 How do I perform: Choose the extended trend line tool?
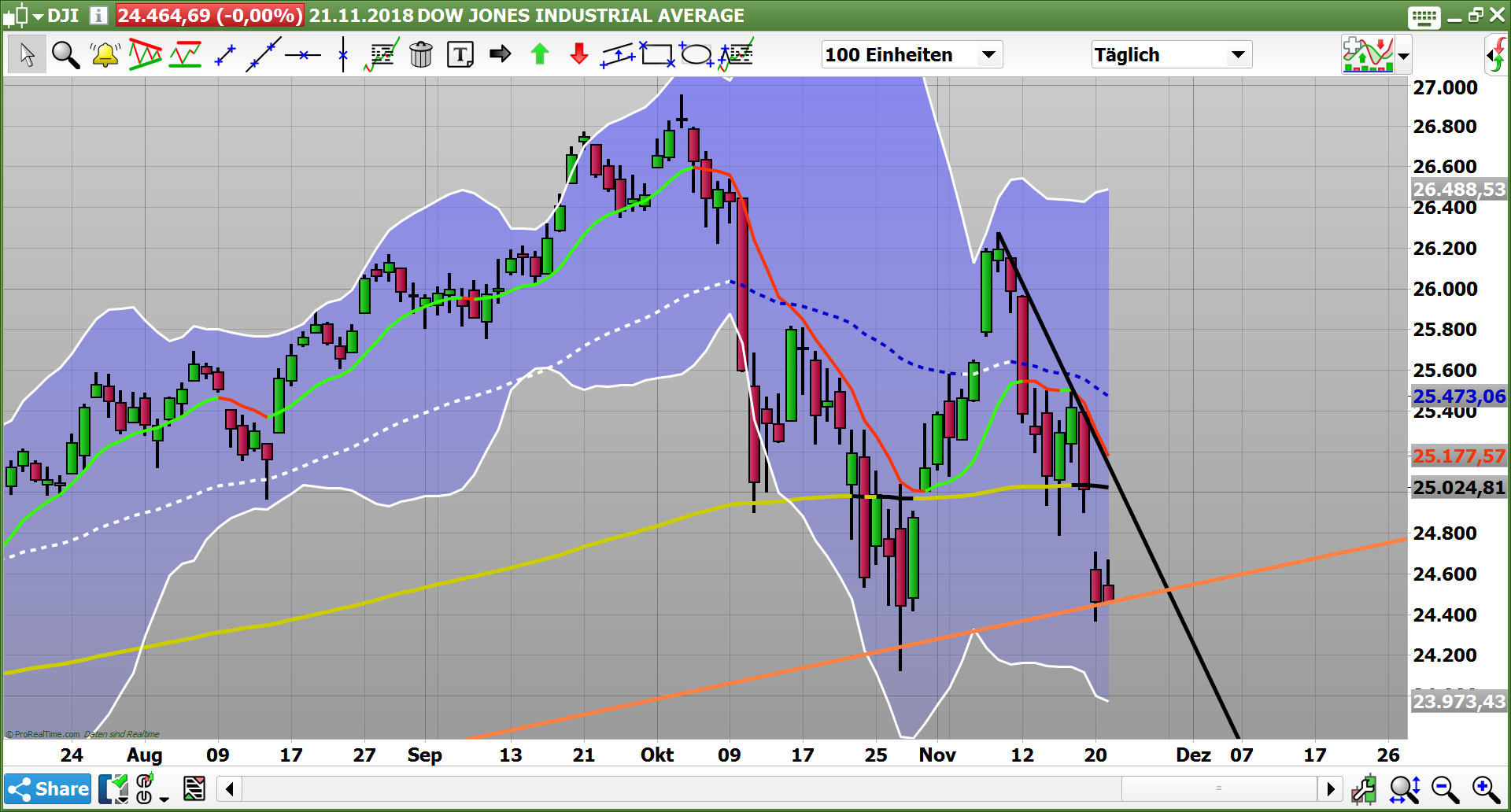pos(264,55)
